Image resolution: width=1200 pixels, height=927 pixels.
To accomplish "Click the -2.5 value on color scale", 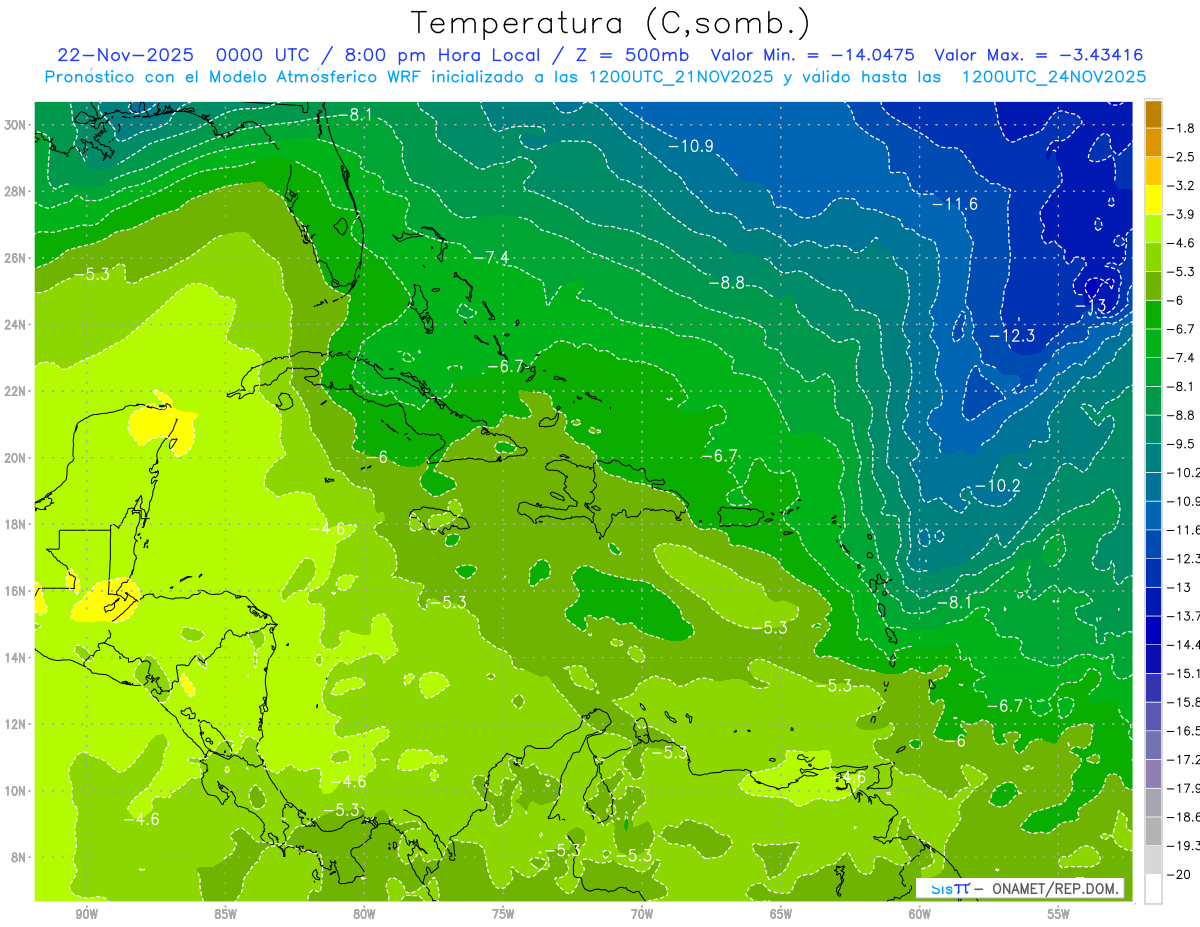I will pos(1182,157).
